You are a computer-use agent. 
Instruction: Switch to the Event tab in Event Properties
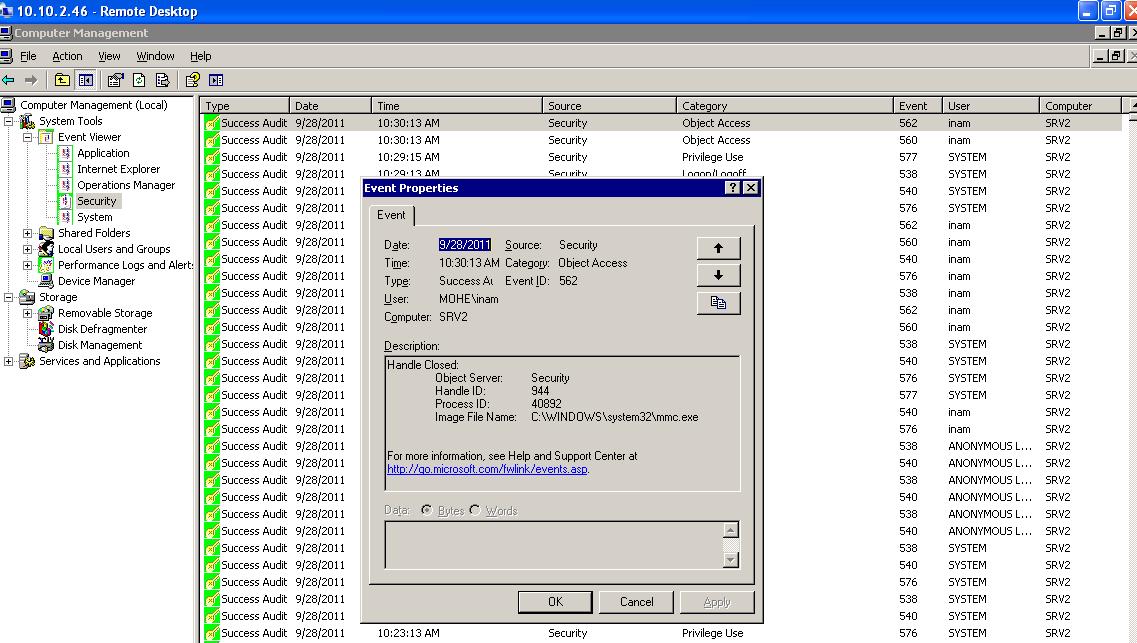(392, 215)
